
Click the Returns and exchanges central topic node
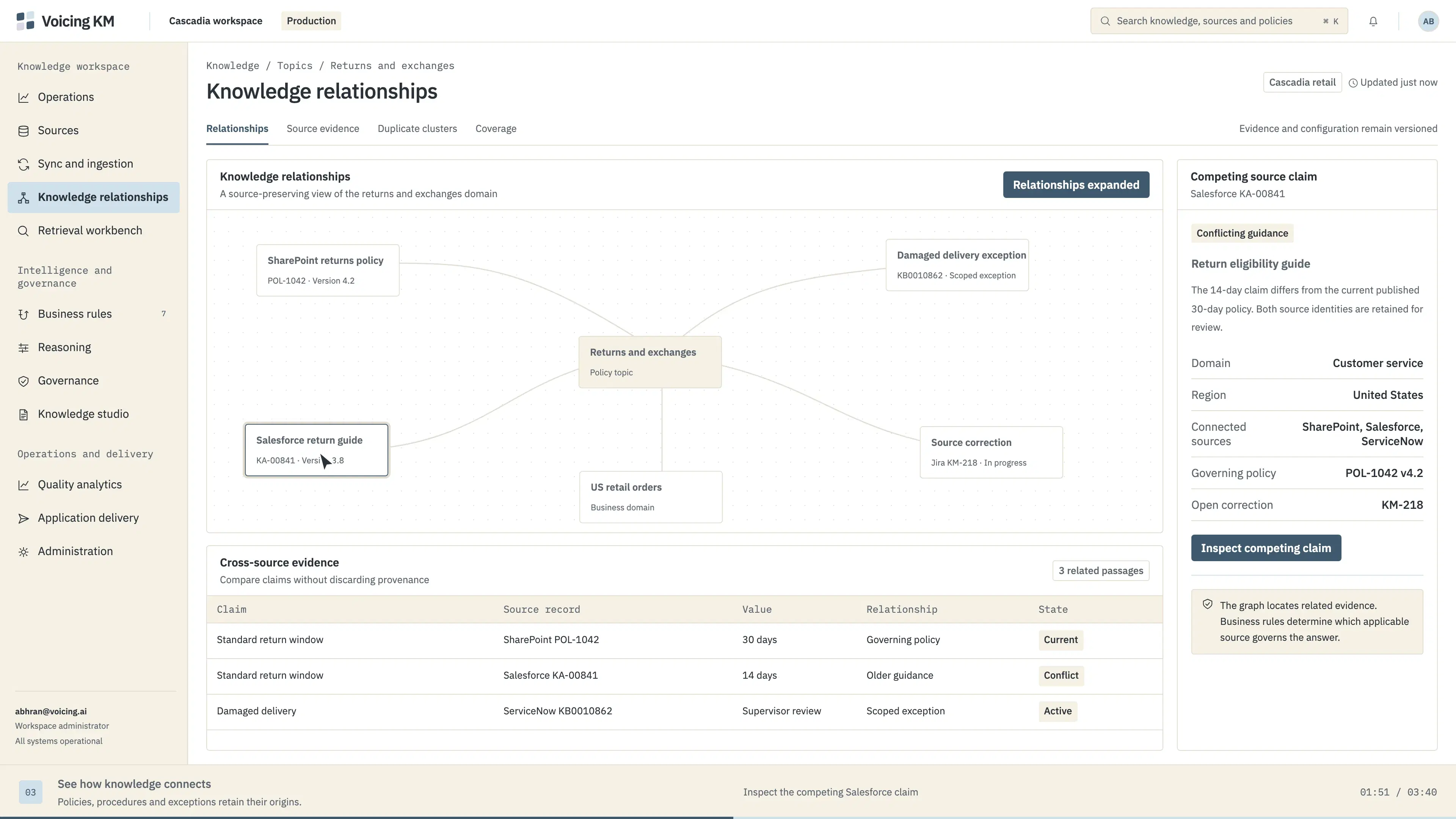[650, 362]
